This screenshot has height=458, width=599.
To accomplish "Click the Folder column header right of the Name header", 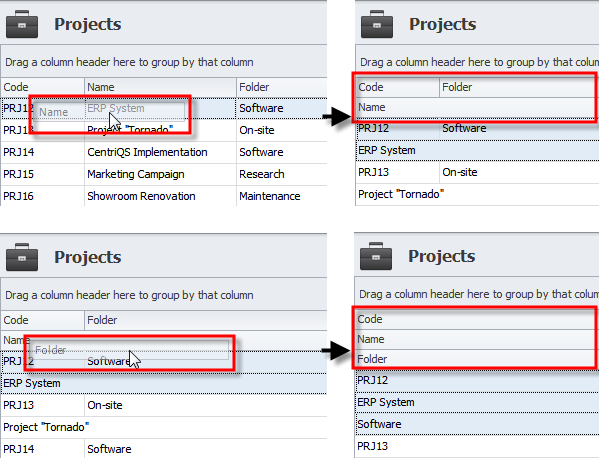I will (282, 87).
